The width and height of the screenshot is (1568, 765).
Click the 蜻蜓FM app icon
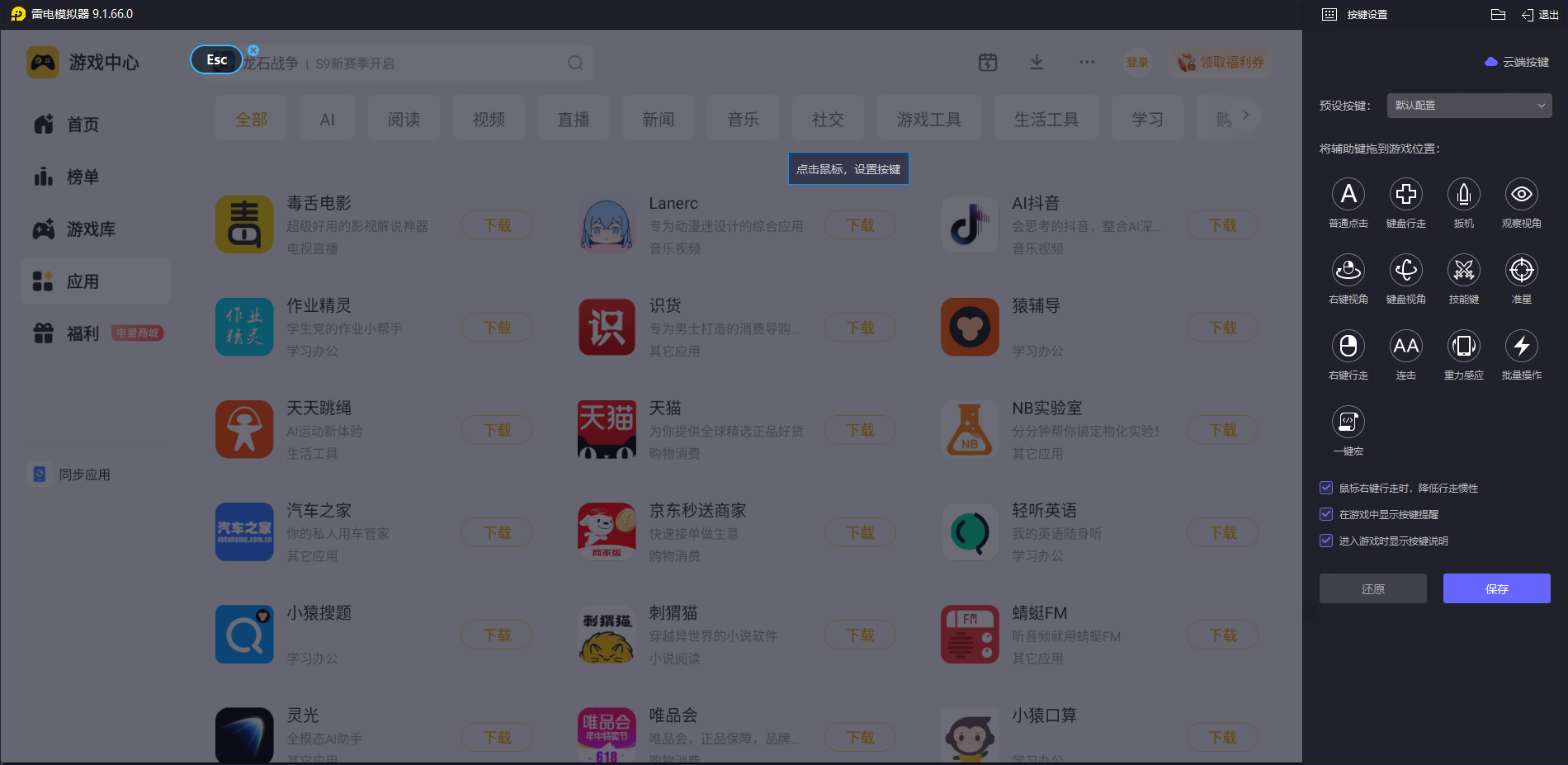pos(970,634)
